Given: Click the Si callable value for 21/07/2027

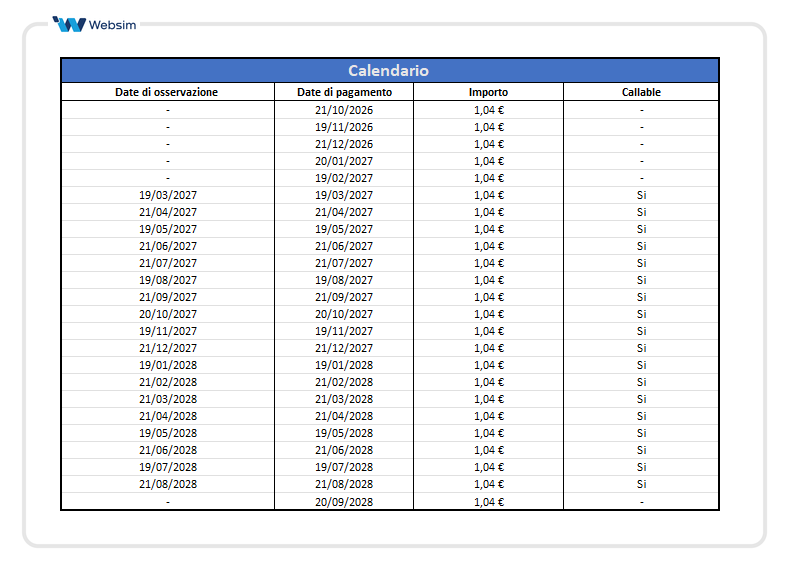Looking at the screenshot, I should 642,263.
